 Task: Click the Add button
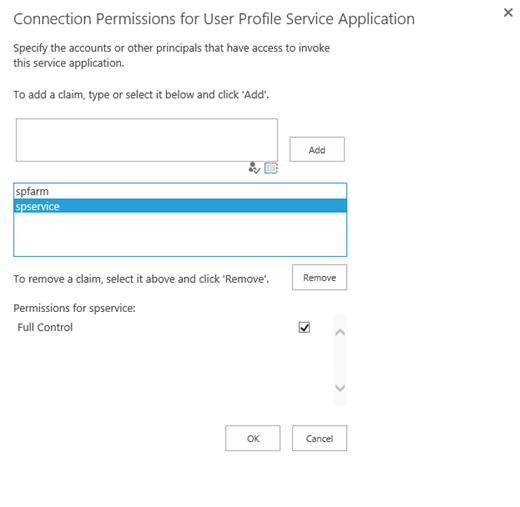point(317,149)
